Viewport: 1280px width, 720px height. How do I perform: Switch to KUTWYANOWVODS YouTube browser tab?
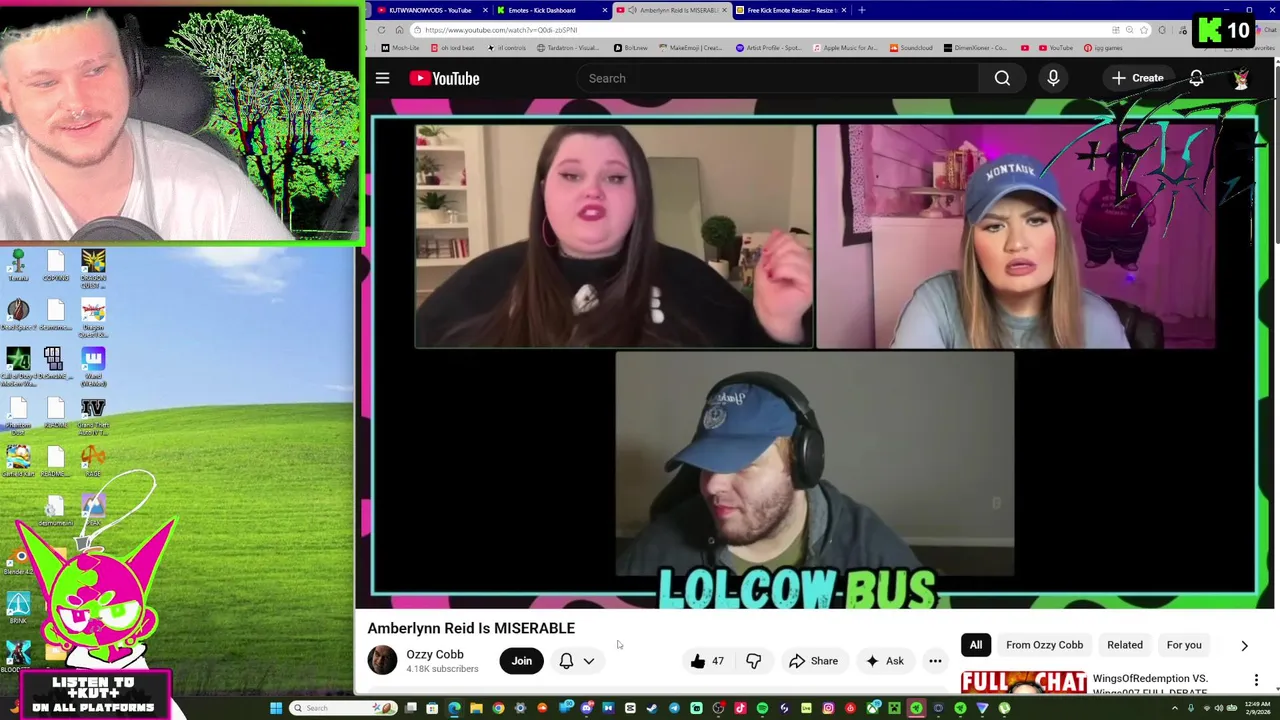tap(429, 10)
